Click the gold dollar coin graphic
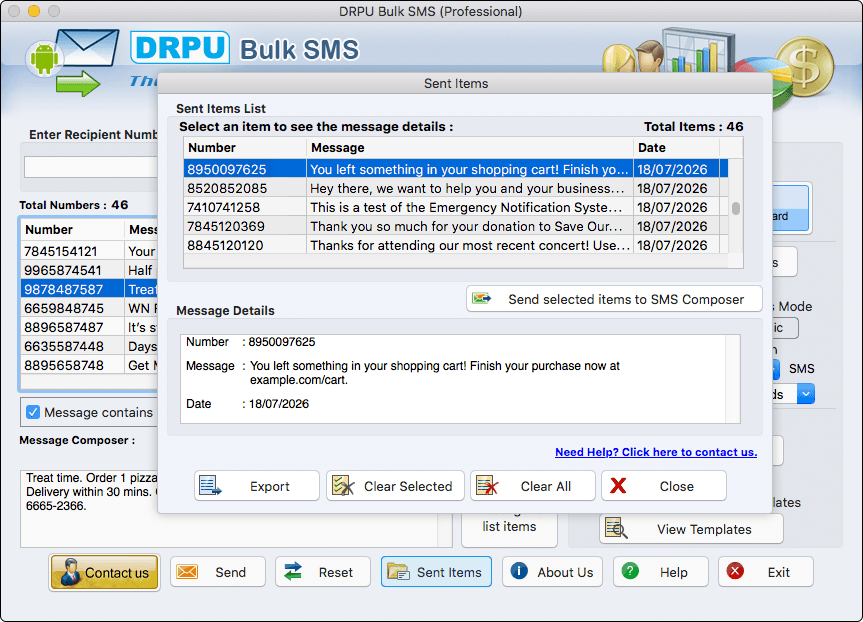863x622 pixels. 804,67
